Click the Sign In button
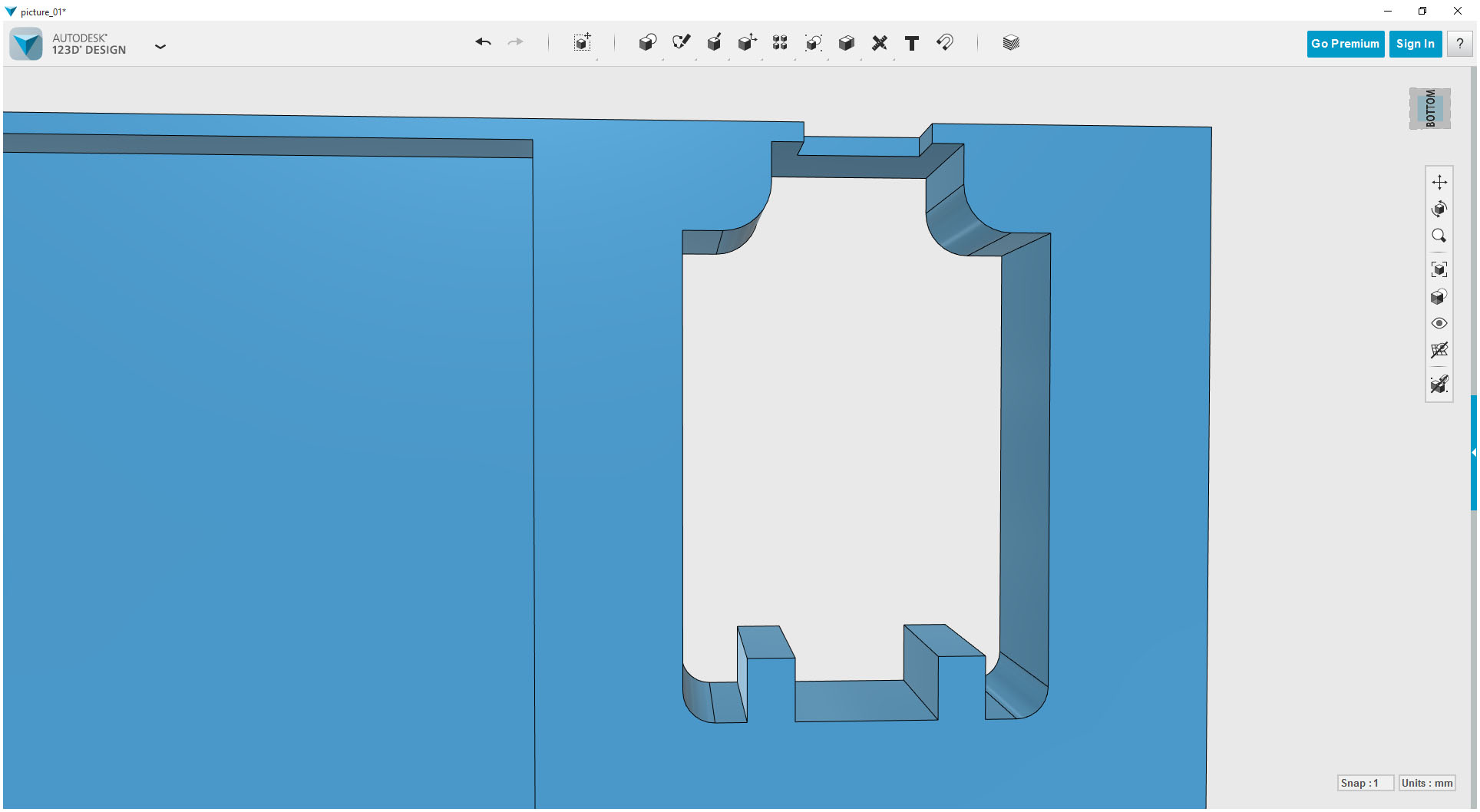Image resolution: width=1480 pixels, height=812 pixels. click(1415, 43)
